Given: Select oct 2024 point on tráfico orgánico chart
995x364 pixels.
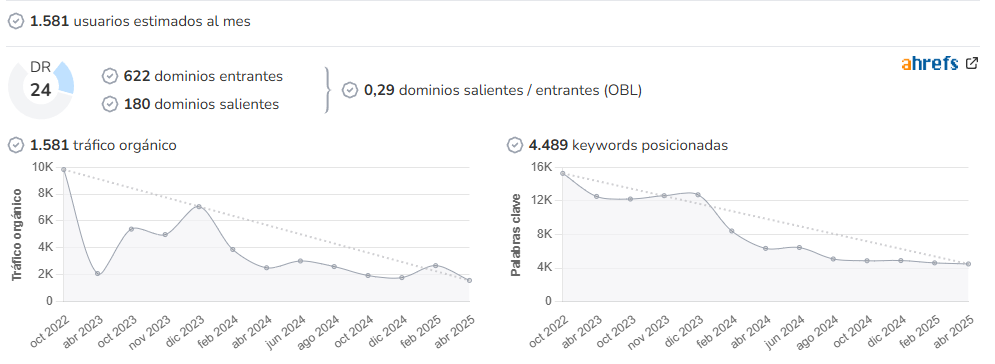Looking at the screenshot, I should (x=368, y=275).
